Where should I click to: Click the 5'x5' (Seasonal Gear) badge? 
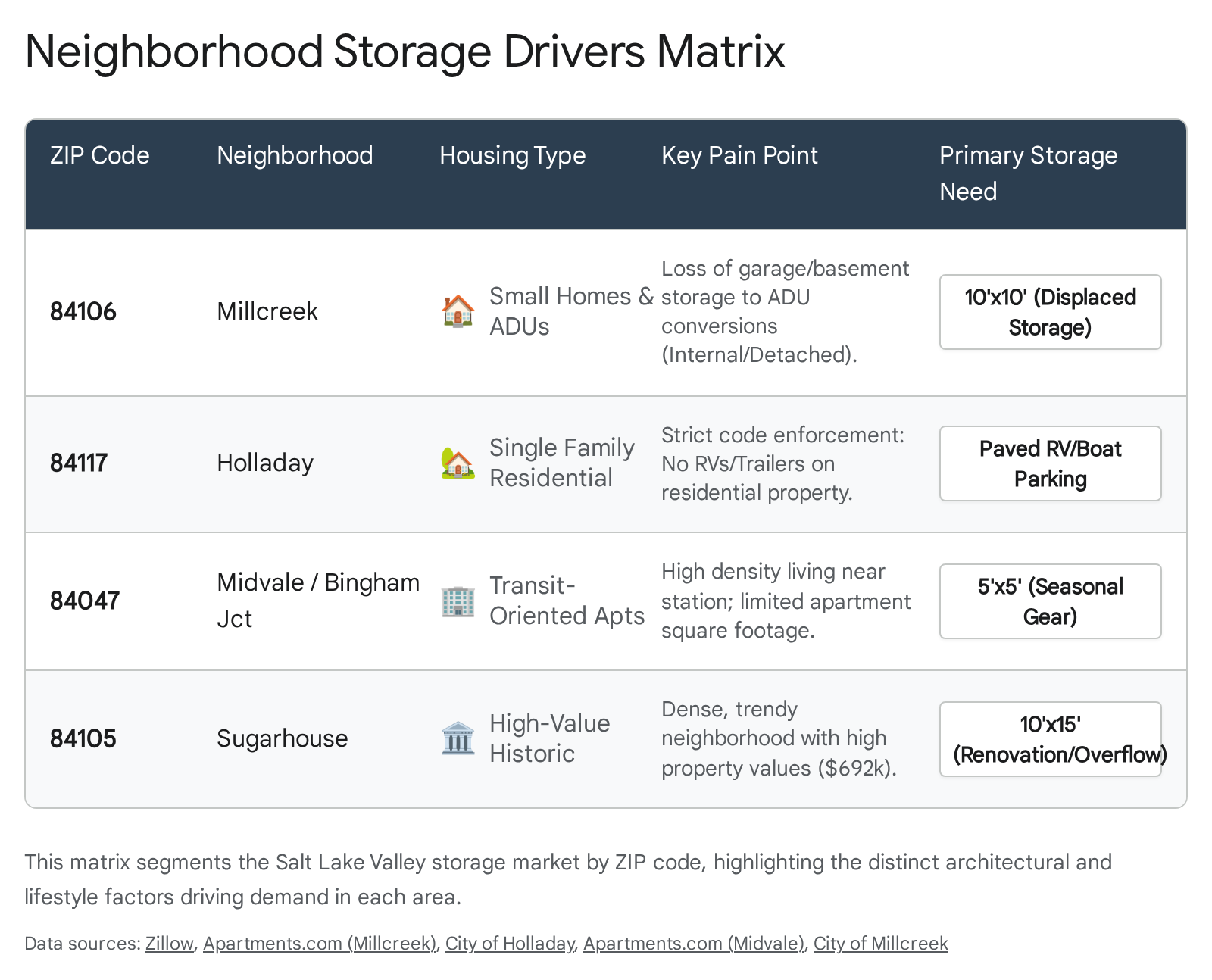click(1050, 601)
